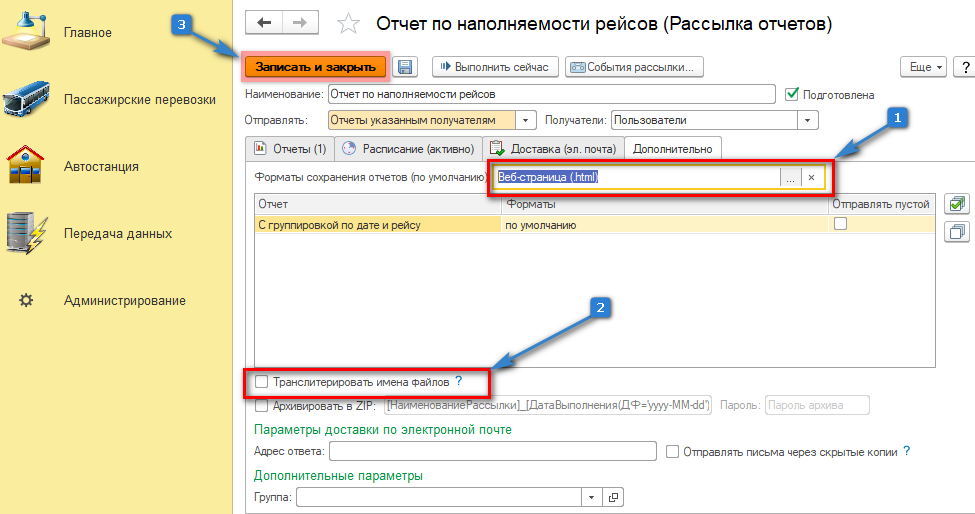The width and height of the screenshot is (975, 514).
Task: Switch to the Расписание (активно) tab
Action: tap(407, 149)
